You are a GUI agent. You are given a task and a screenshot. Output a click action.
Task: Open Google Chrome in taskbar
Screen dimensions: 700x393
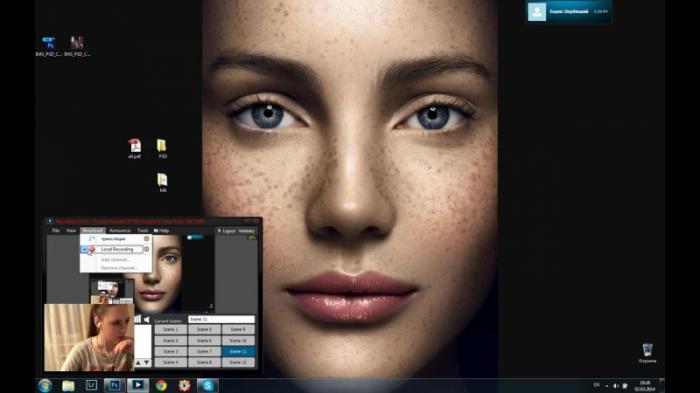161,385
